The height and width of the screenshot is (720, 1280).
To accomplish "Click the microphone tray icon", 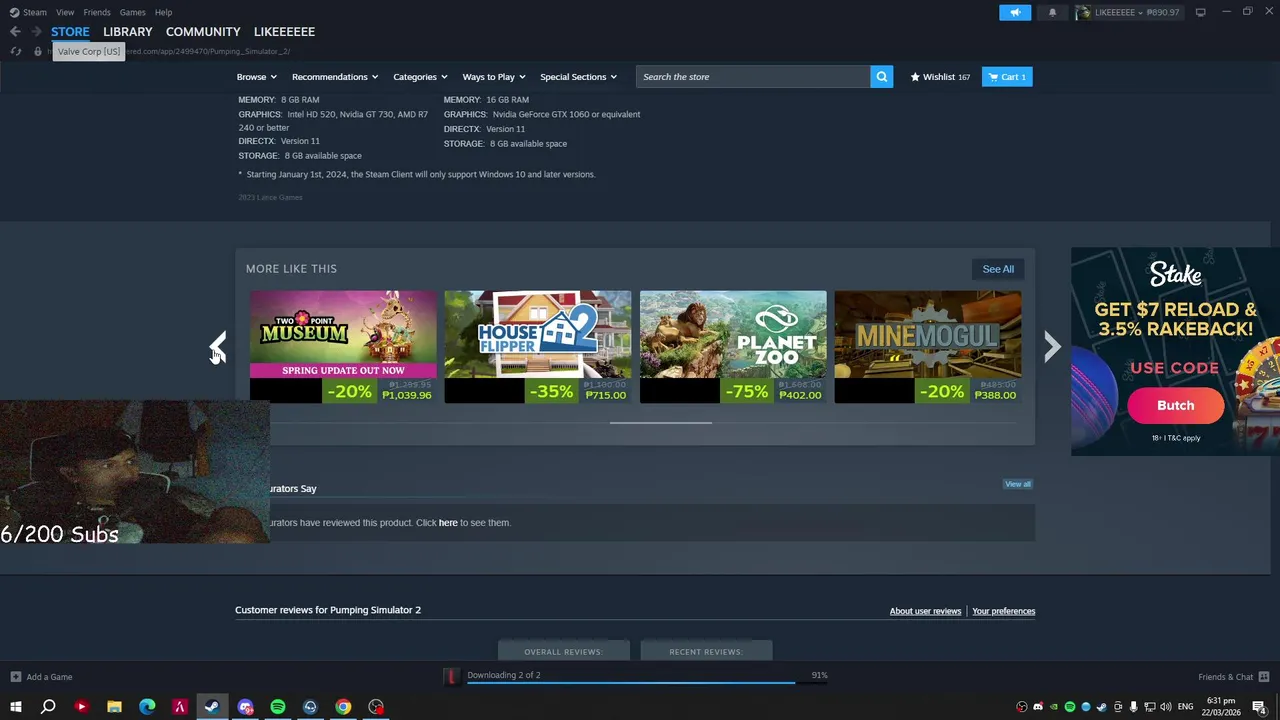I will [x=1134, y=707].
